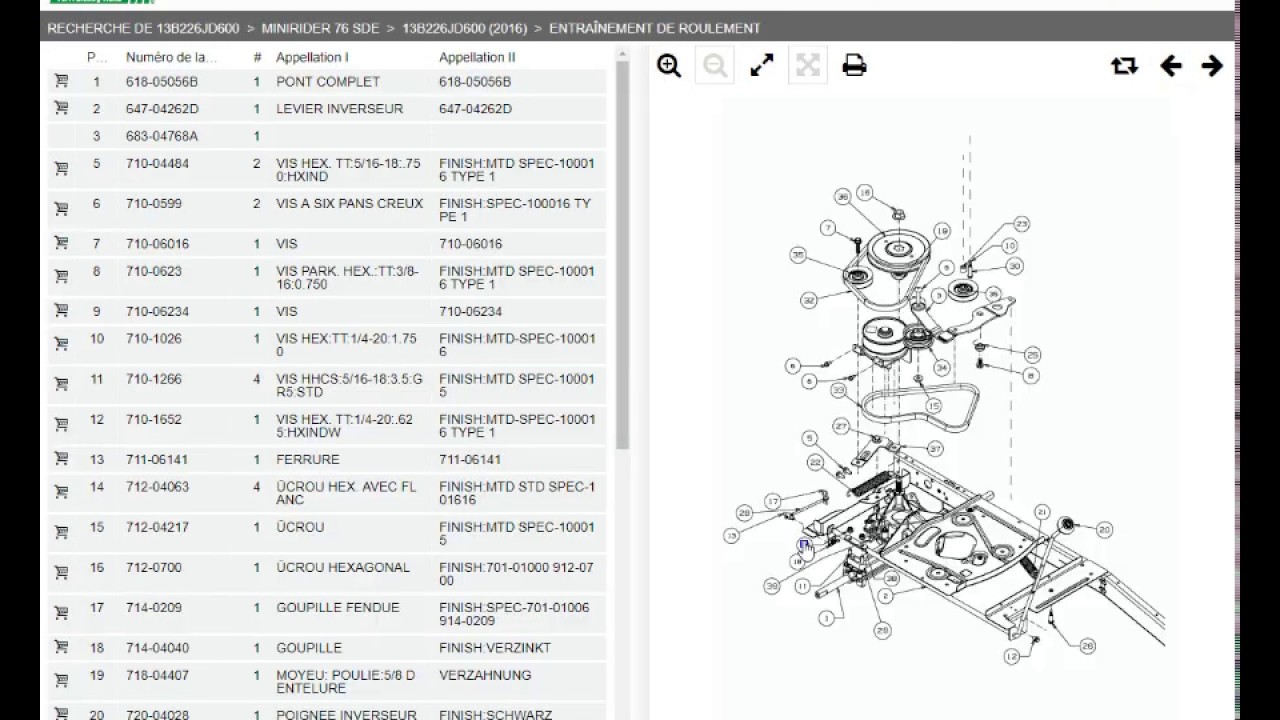The image size is (1280, 720).
Task: Open 13B226JD600 (2016) breadcrumb
Action: 464,28
